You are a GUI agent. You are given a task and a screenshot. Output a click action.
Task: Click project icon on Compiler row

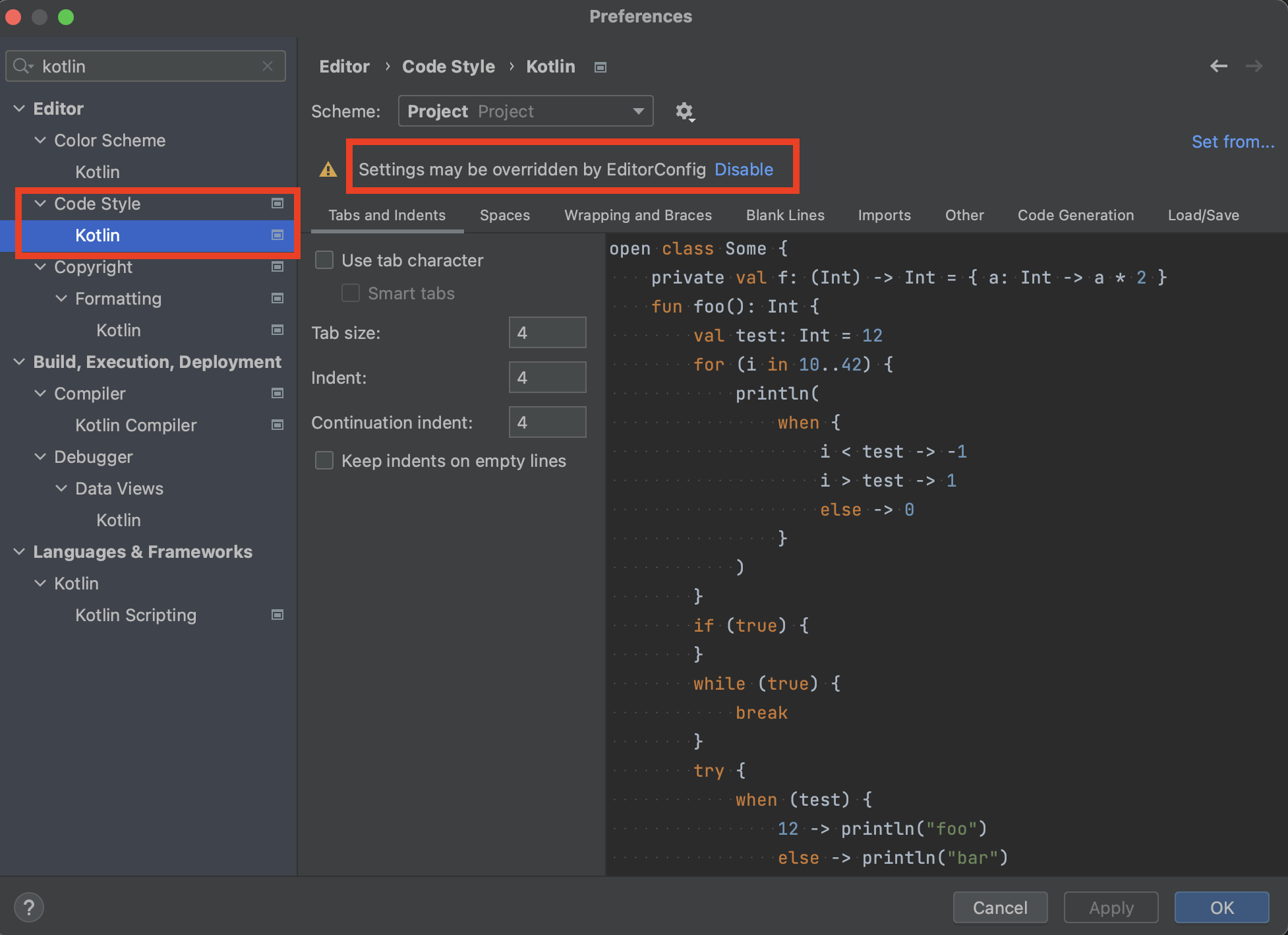278,393
